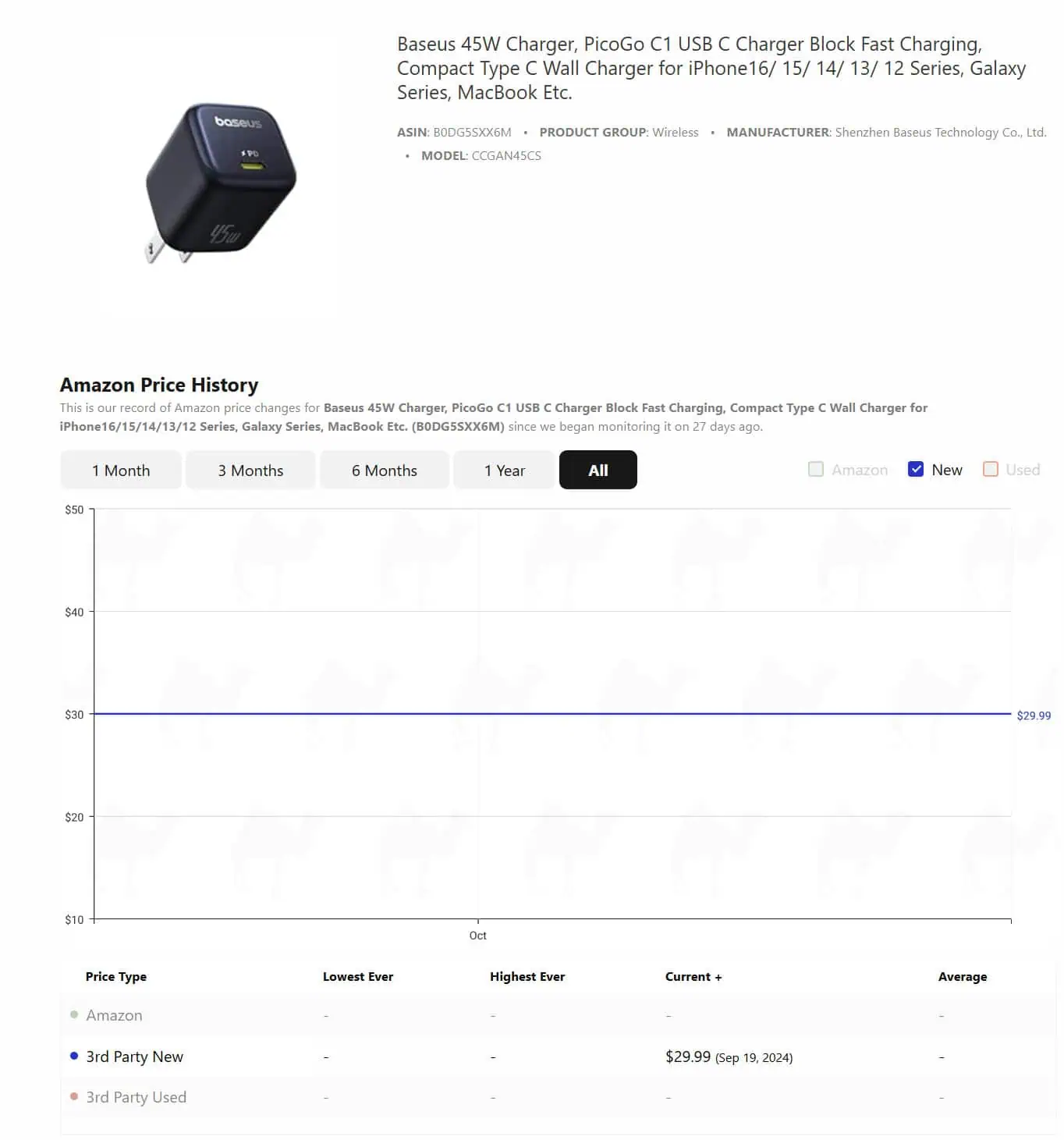Image resolution: width=1064 pixels, height=1140 pixels.
Task: Click the blue 3rd Party New dot
Action: [74, 1056]
